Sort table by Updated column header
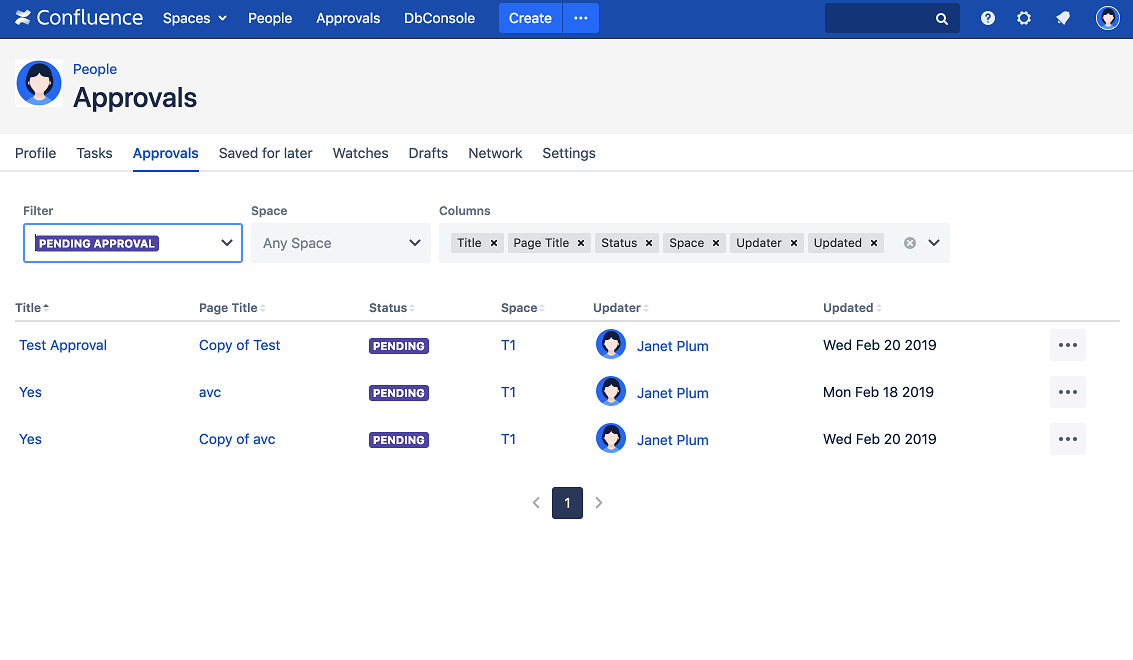 (849, 308)
